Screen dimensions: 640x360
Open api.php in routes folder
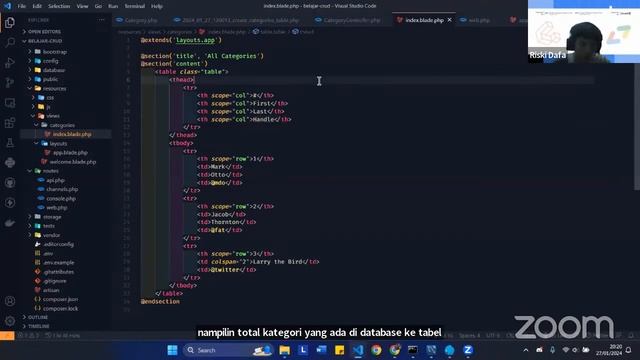coord(56,180)
